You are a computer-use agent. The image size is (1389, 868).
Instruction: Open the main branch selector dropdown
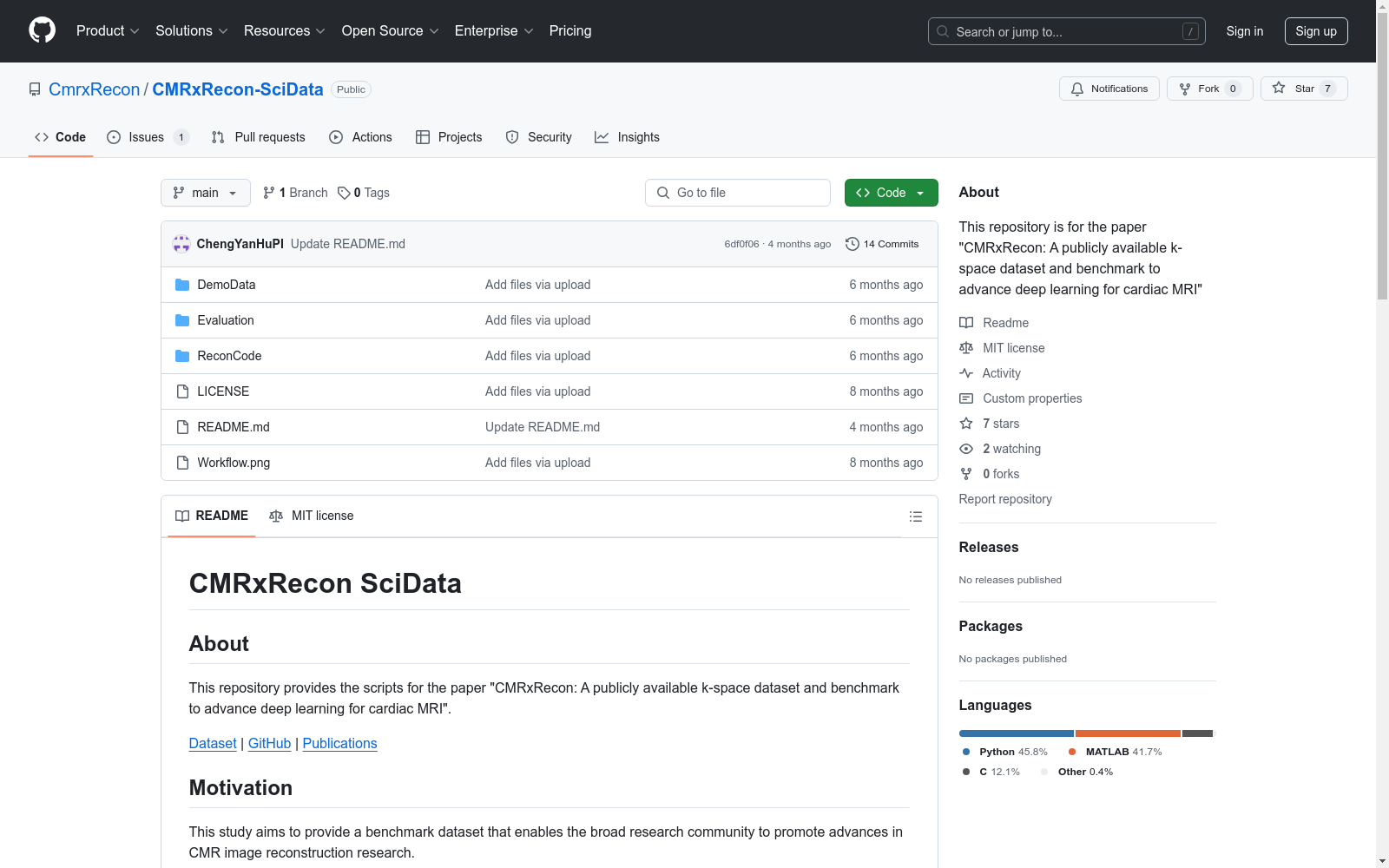[x=206, y=193]
